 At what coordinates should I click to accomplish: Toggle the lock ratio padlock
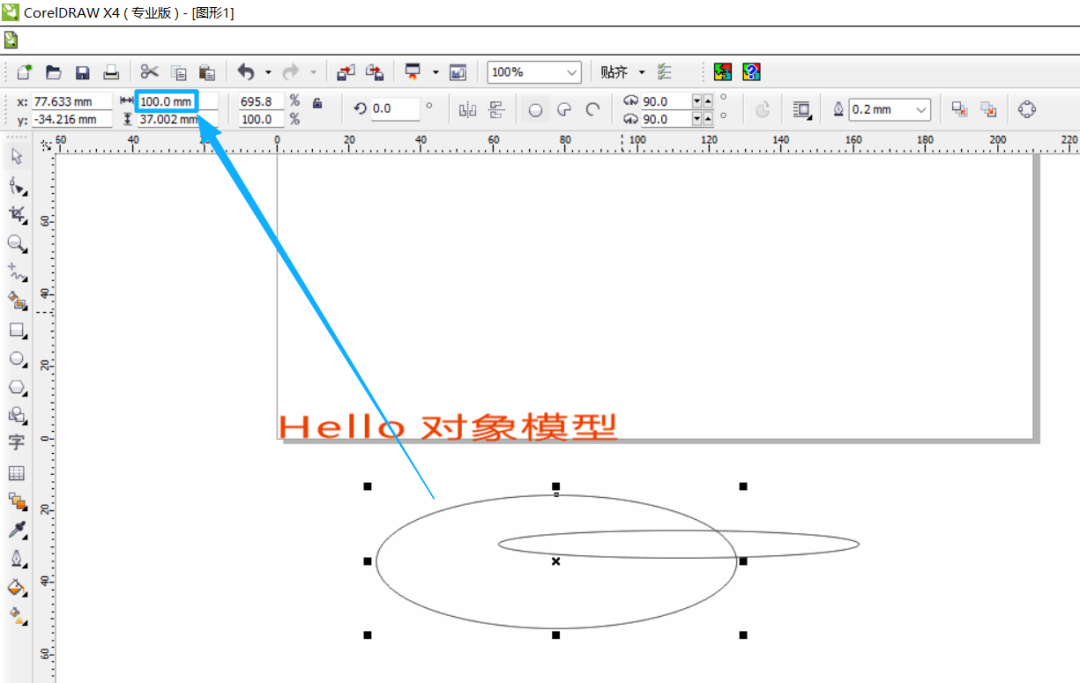tap(317, 102)
